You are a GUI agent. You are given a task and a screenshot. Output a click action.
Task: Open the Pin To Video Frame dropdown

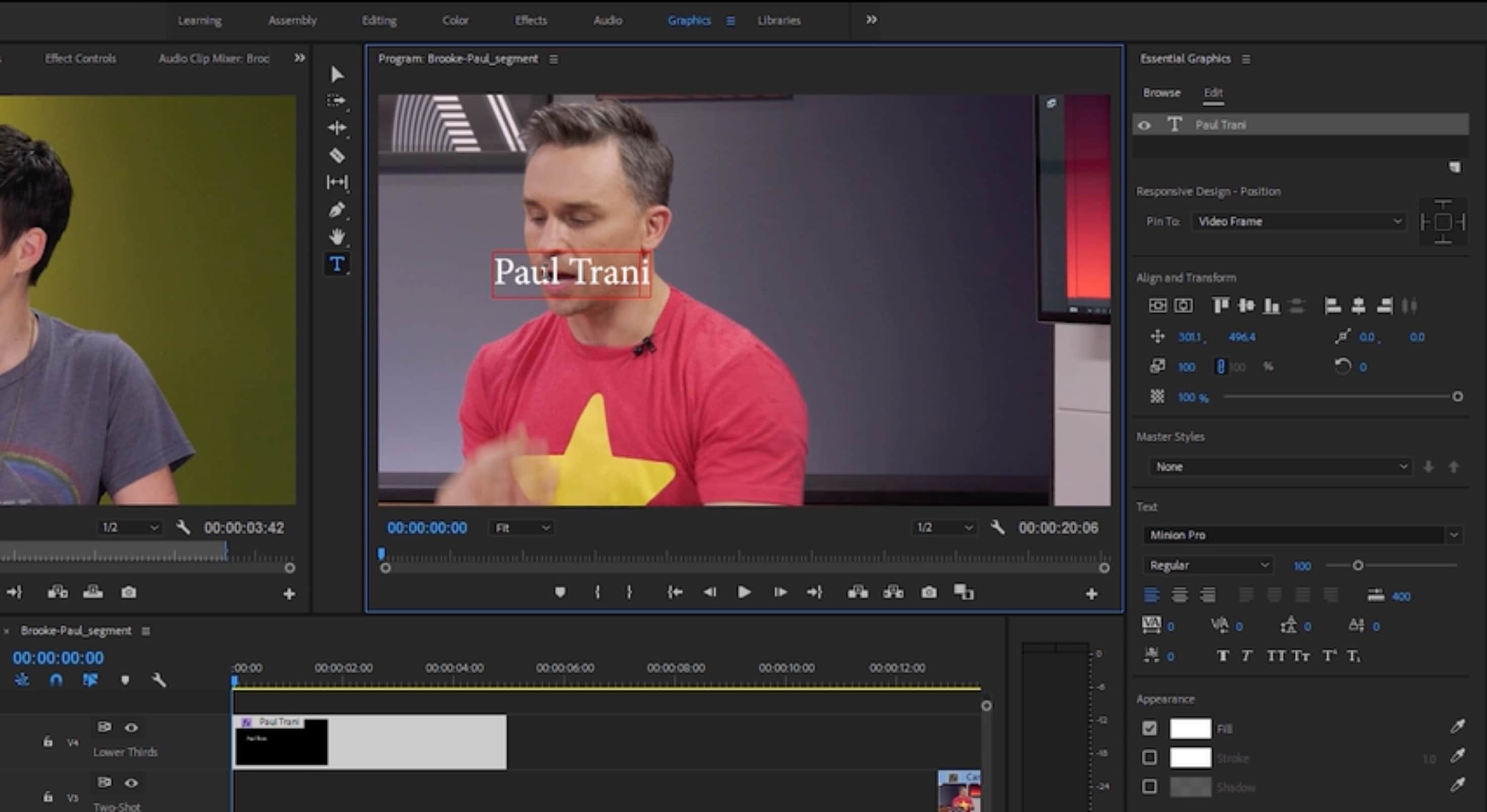(1299, 221)
